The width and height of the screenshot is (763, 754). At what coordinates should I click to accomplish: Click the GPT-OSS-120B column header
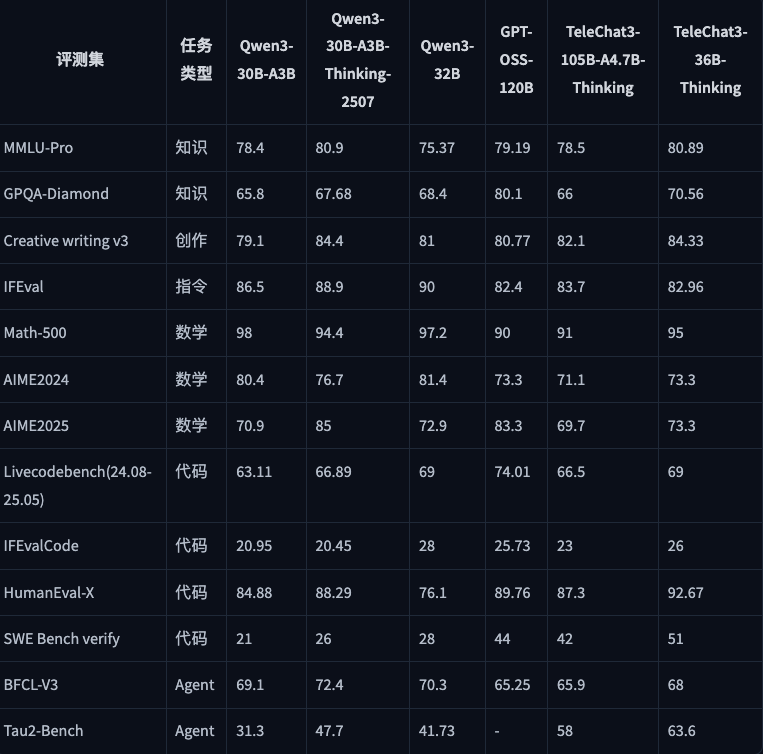[x=516, y=59]
